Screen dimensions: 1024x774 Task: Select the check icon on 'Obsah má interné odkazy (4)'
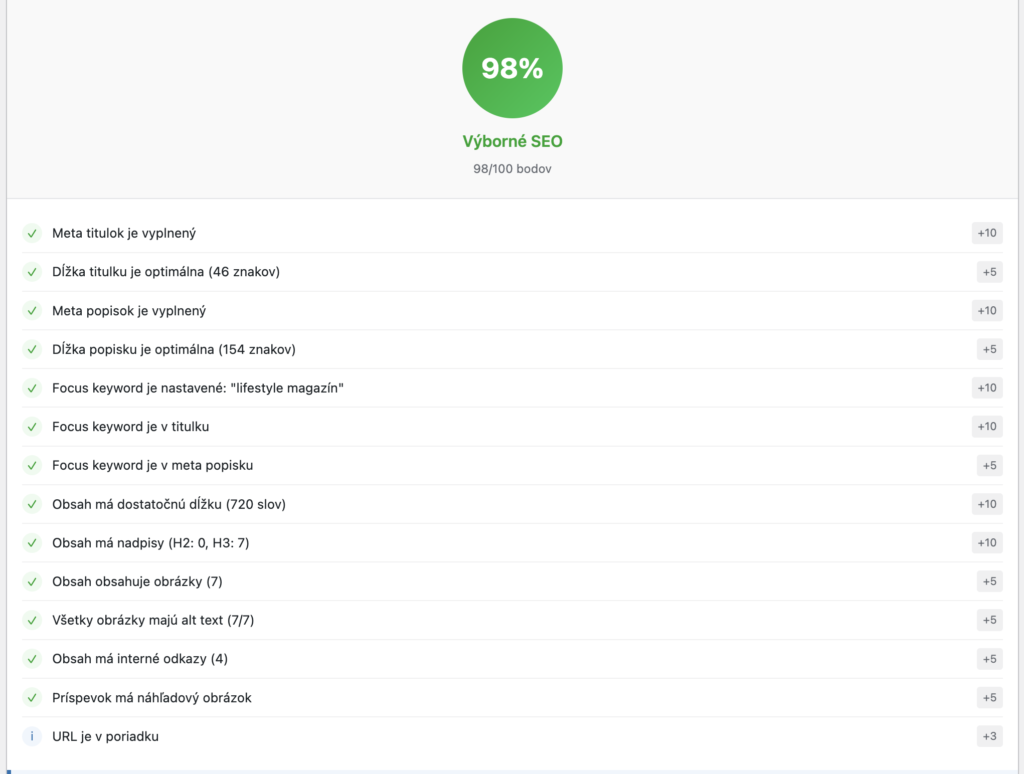32,658
